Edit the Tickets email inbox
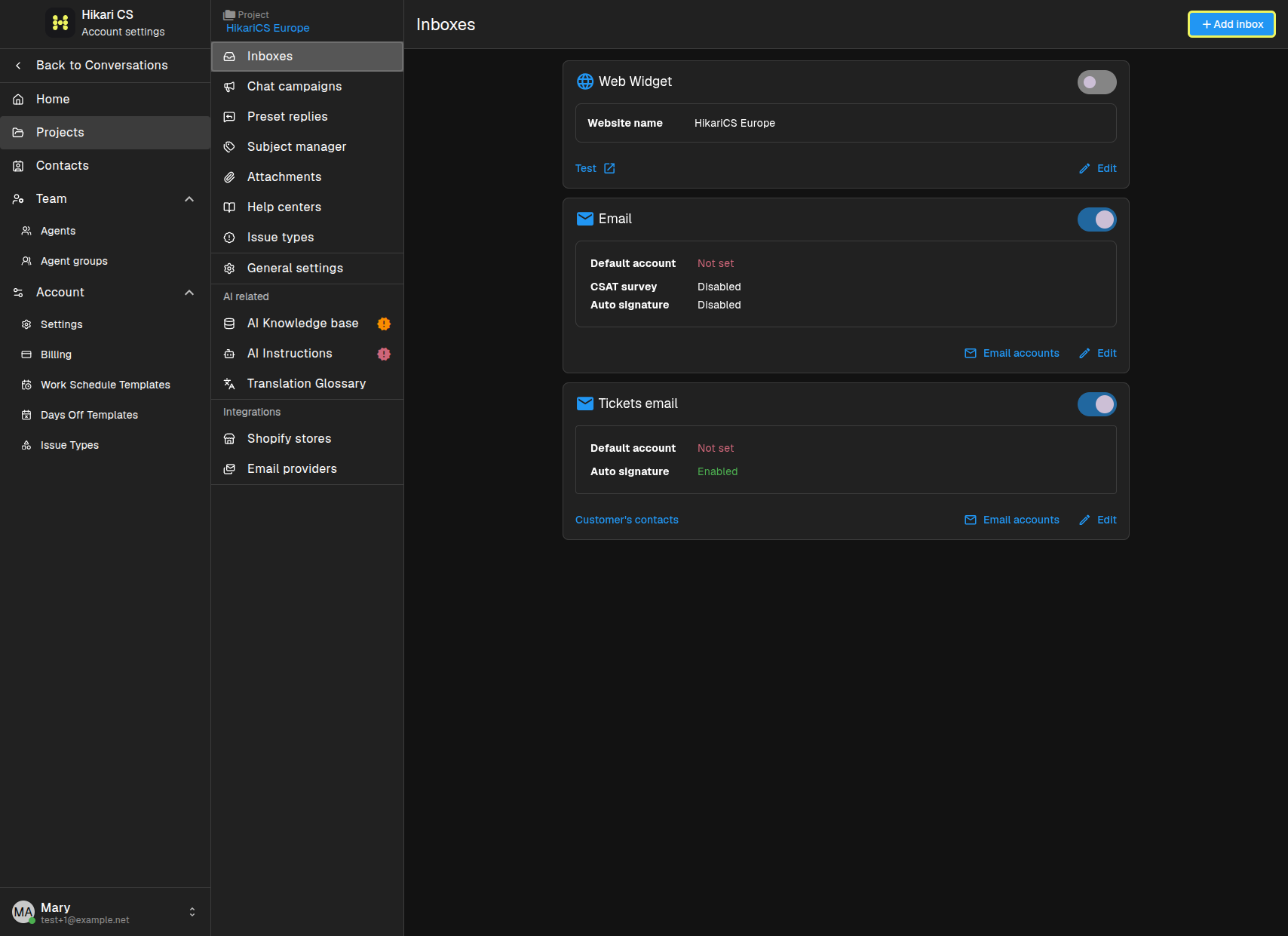1288x936 pixels. 1097,520
